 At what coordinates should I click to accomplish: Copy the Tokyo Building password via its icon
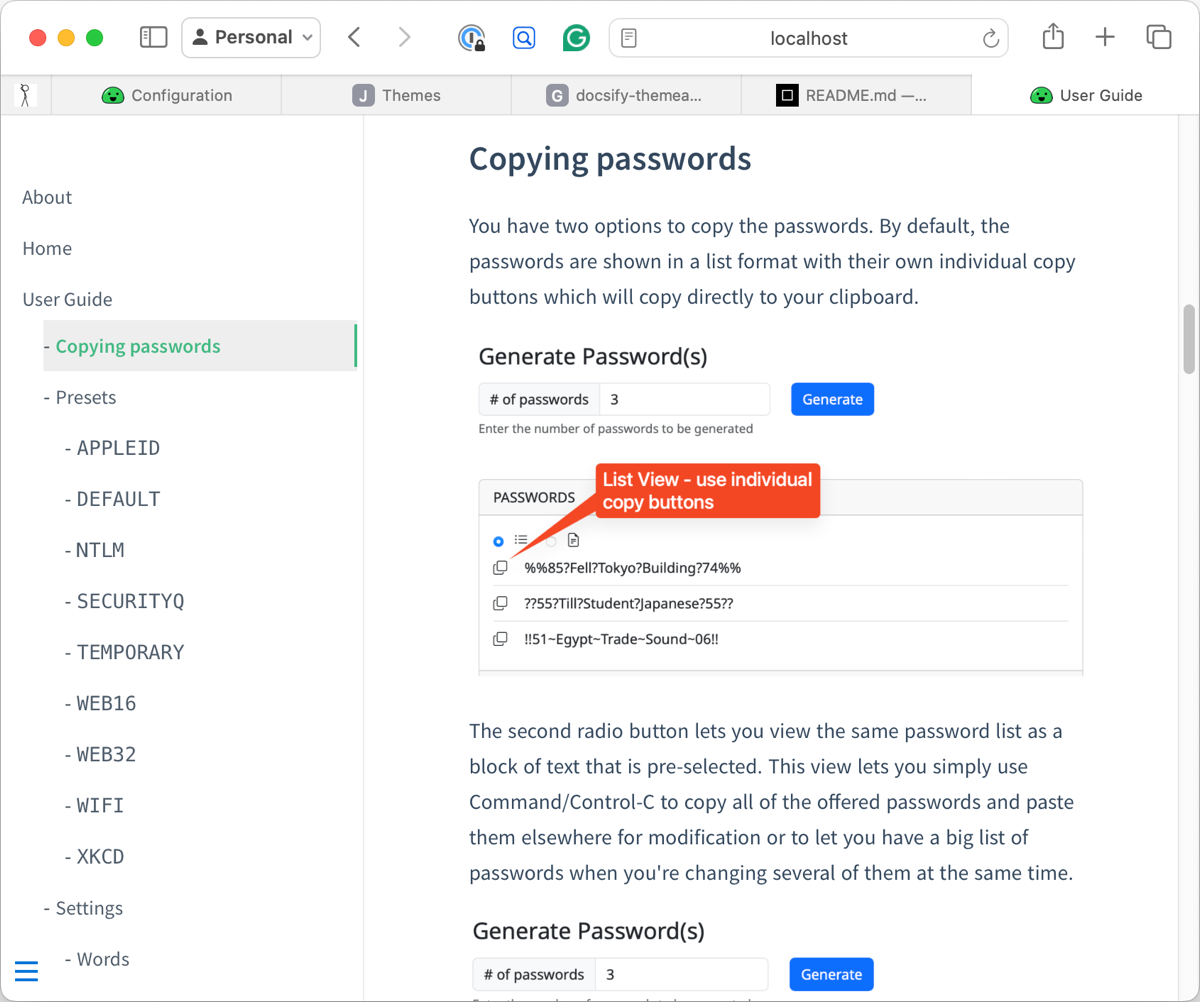500,568
